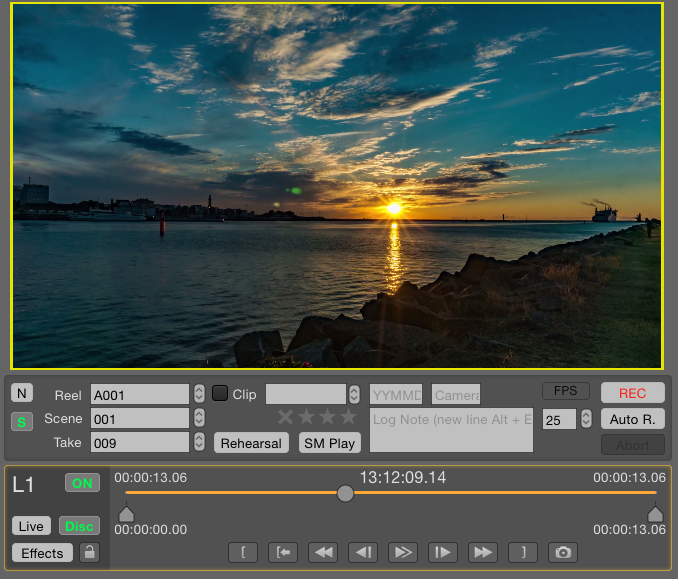Image resolution: width=678 pixels, height=579 pixels.
Task: Click the padlock icon beside Effects
Action: pyautogui.click(x=89, y=552)
